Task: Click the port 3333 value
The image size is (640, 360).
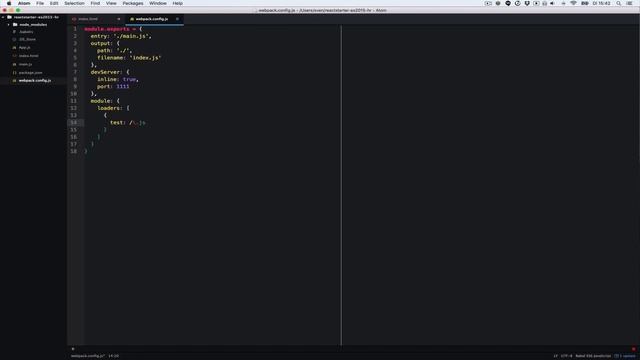Action: (122, 87)
